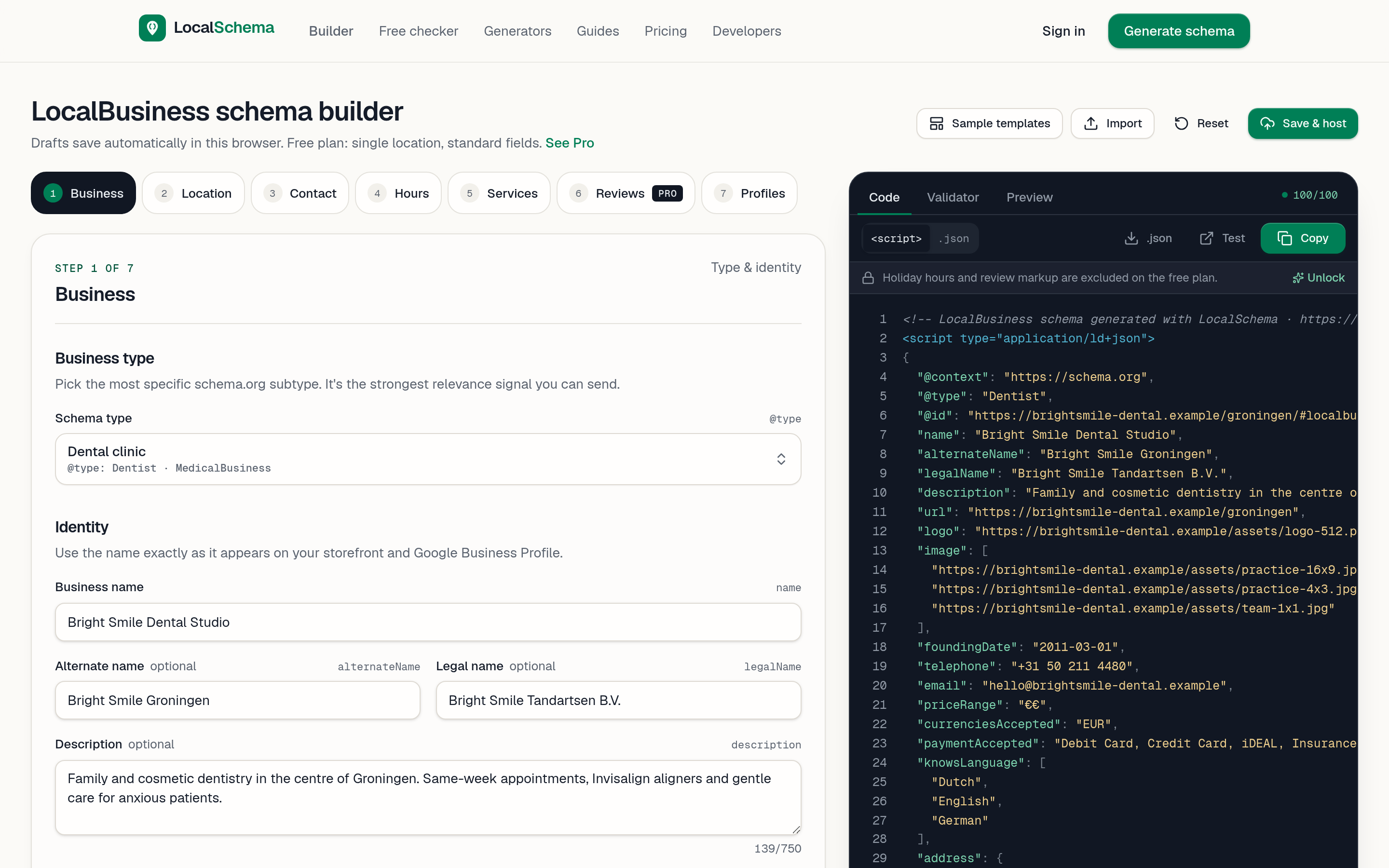1389x868 pixels.
Task: Click the 100/100 score indicator
Action: 1310,195
